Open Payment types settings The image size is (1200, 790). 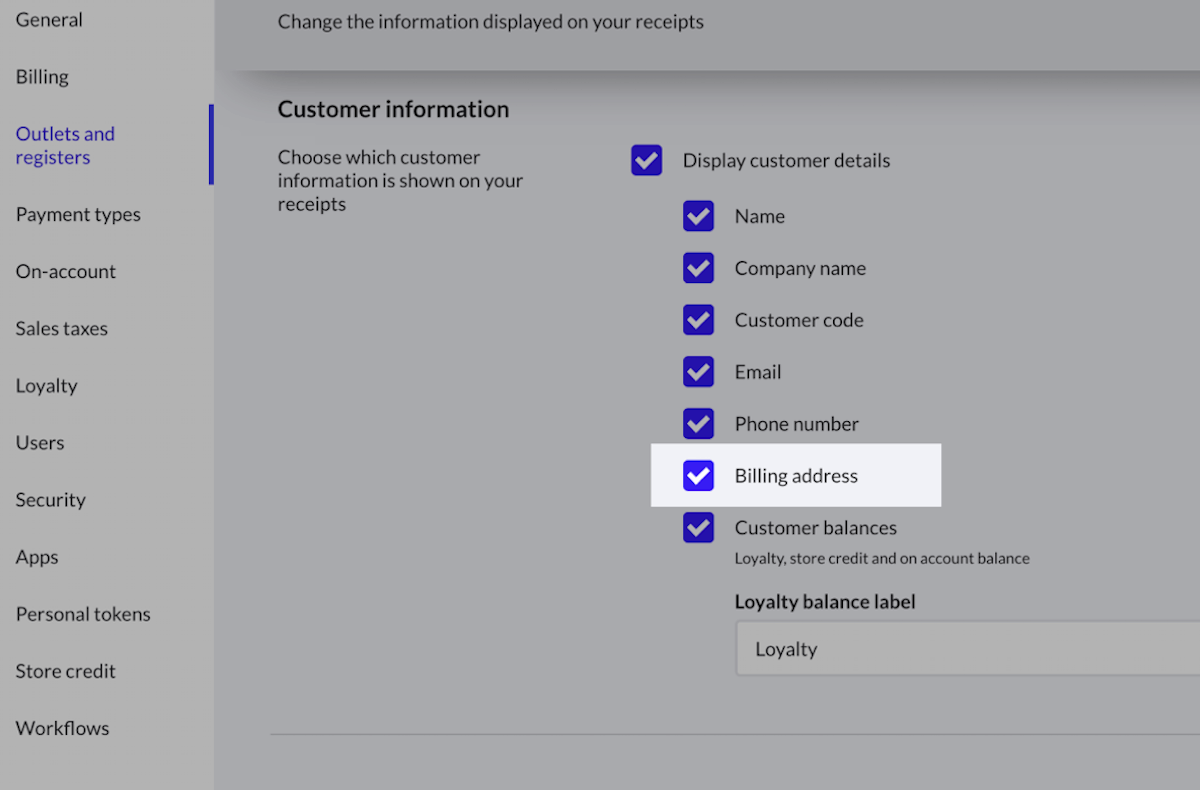tap(78, 214)
